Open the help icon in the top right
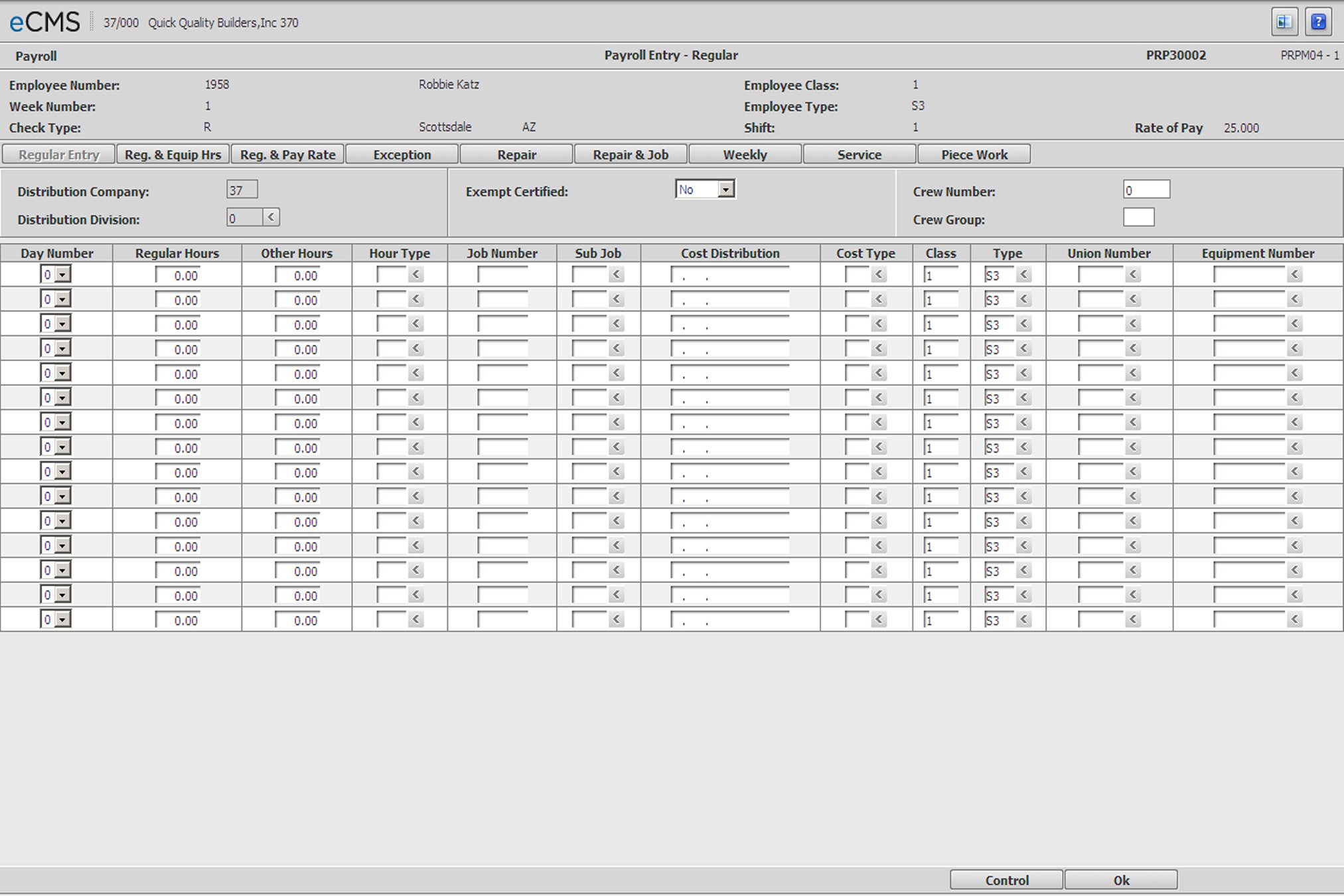Screen dimensions: 1344x896 1318,22
